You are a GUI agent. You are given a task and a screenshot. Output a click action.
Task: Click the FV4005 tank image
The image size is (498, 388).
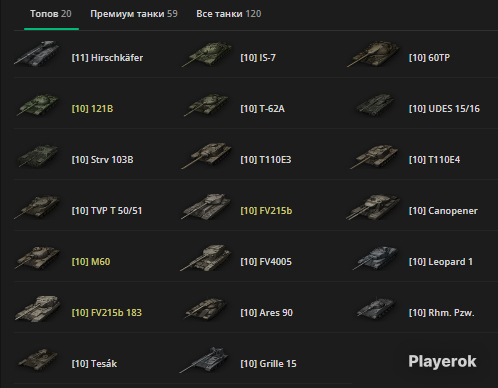[x=206, y=258]
